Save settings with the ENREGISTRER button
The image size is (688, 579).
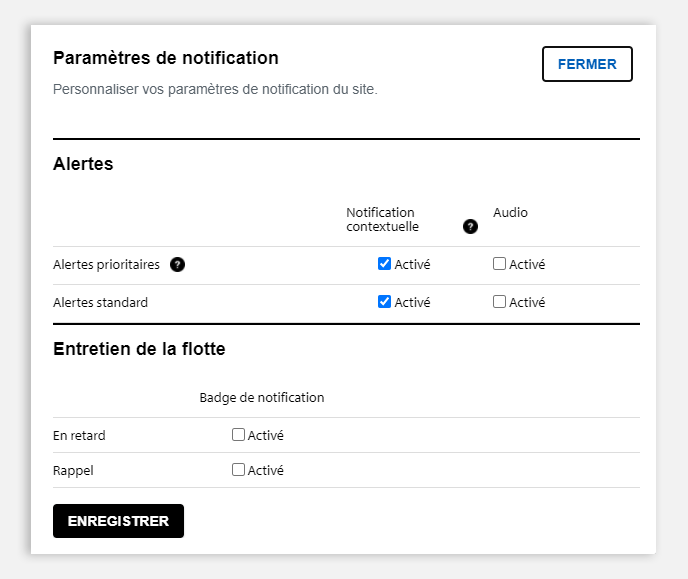pyautogui.click(x=118, y=521)
